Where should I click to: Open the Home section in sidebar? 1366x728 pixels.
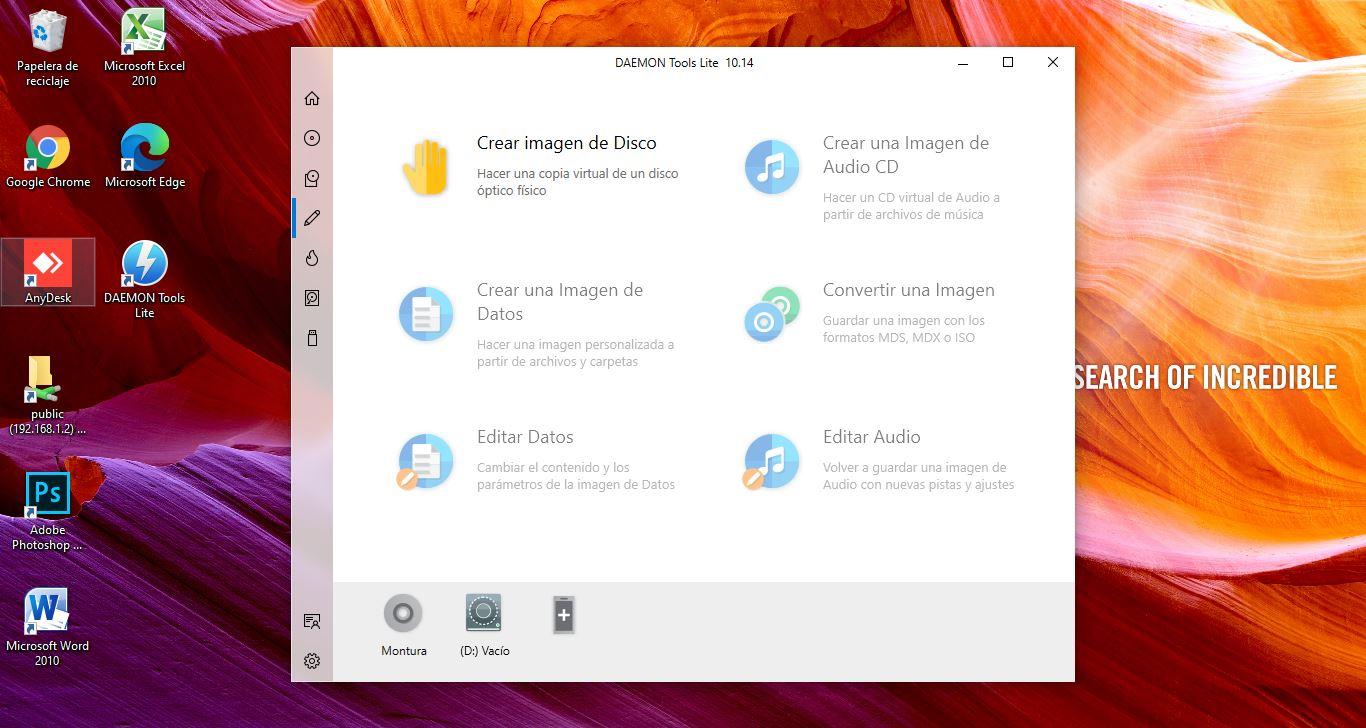312,98
